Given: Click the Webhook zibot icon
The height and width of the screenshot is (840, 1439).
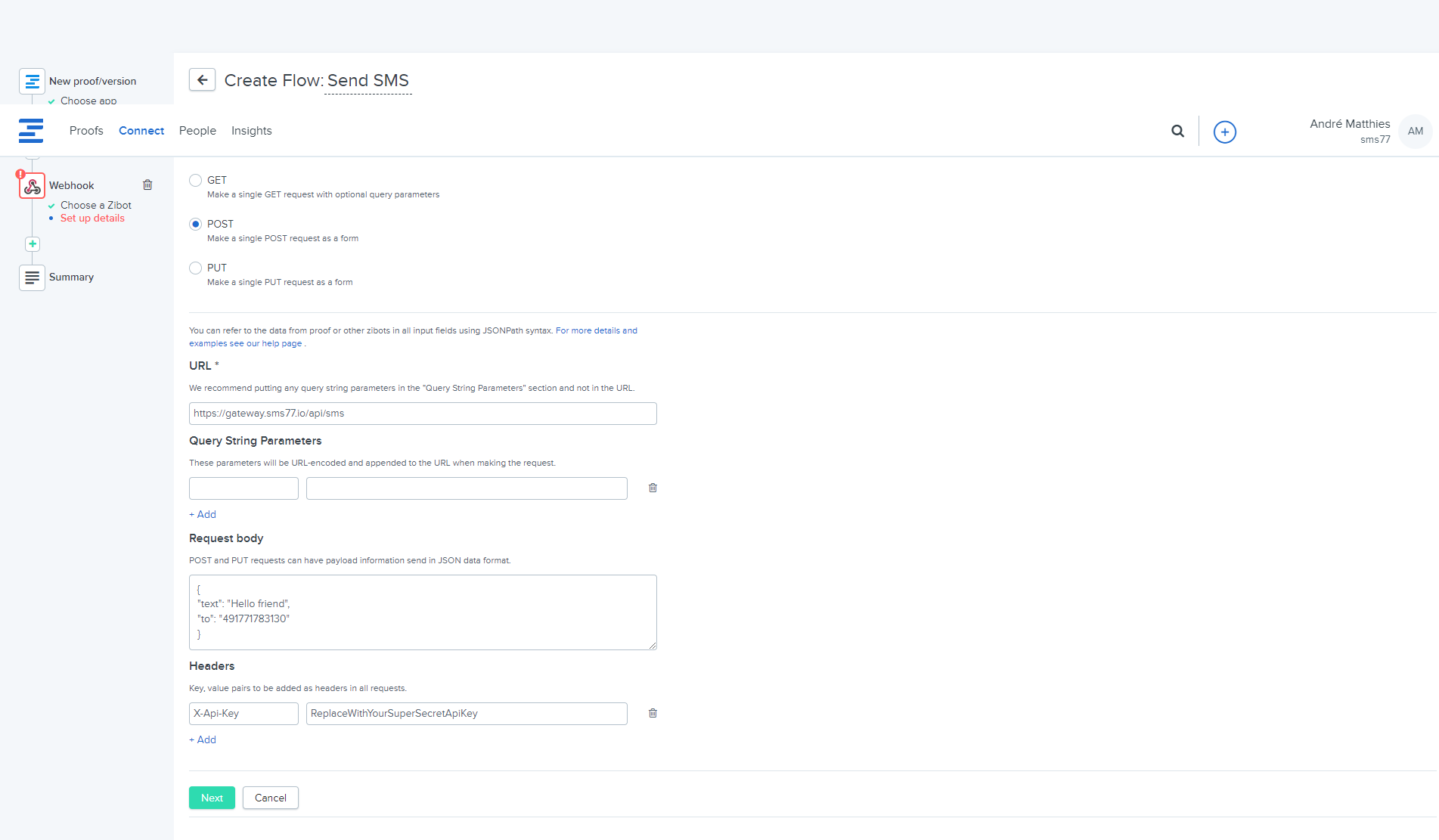Looking at the screenshot, I should (x=32, y=186).
